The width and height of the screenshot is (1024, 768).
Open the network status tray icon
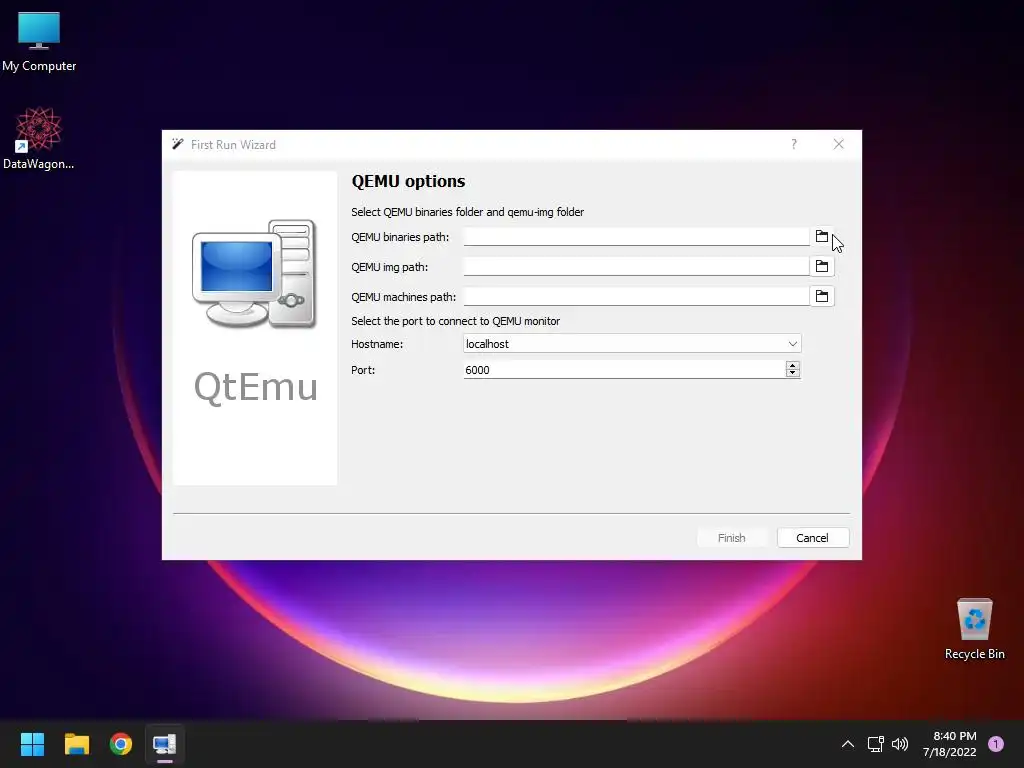[875, 744]
